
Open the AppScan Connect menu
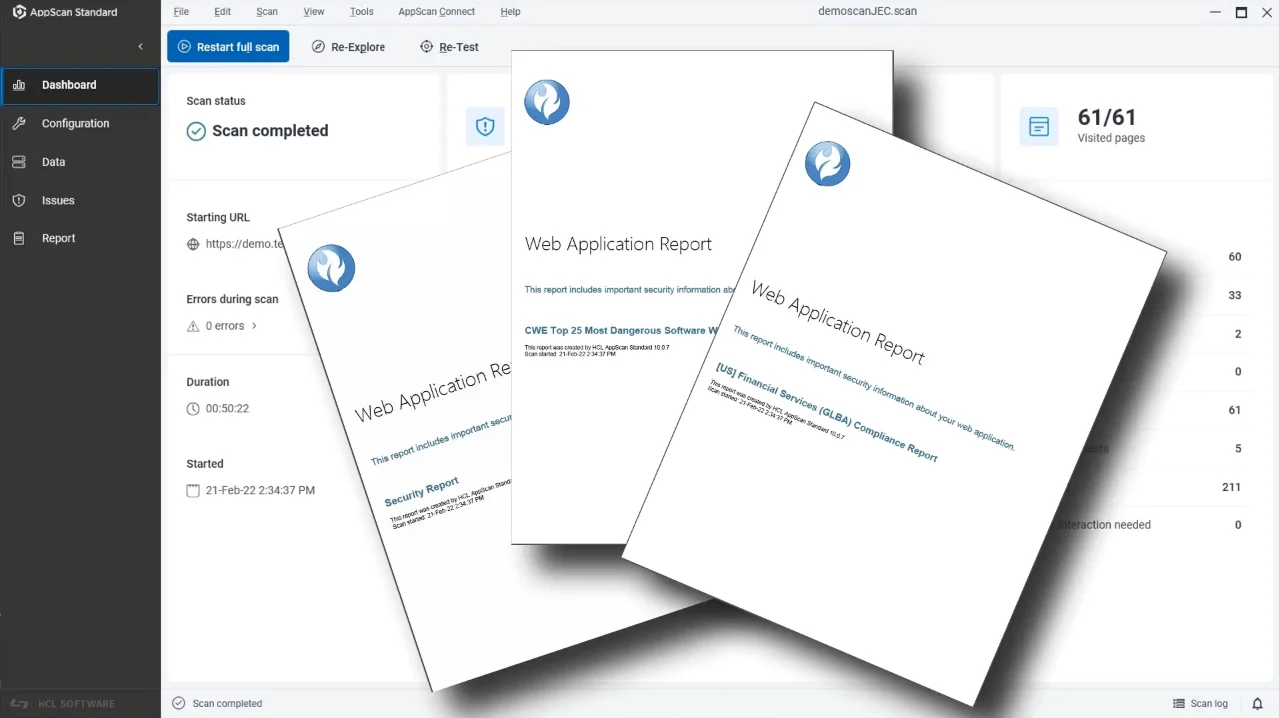(436, 12)
